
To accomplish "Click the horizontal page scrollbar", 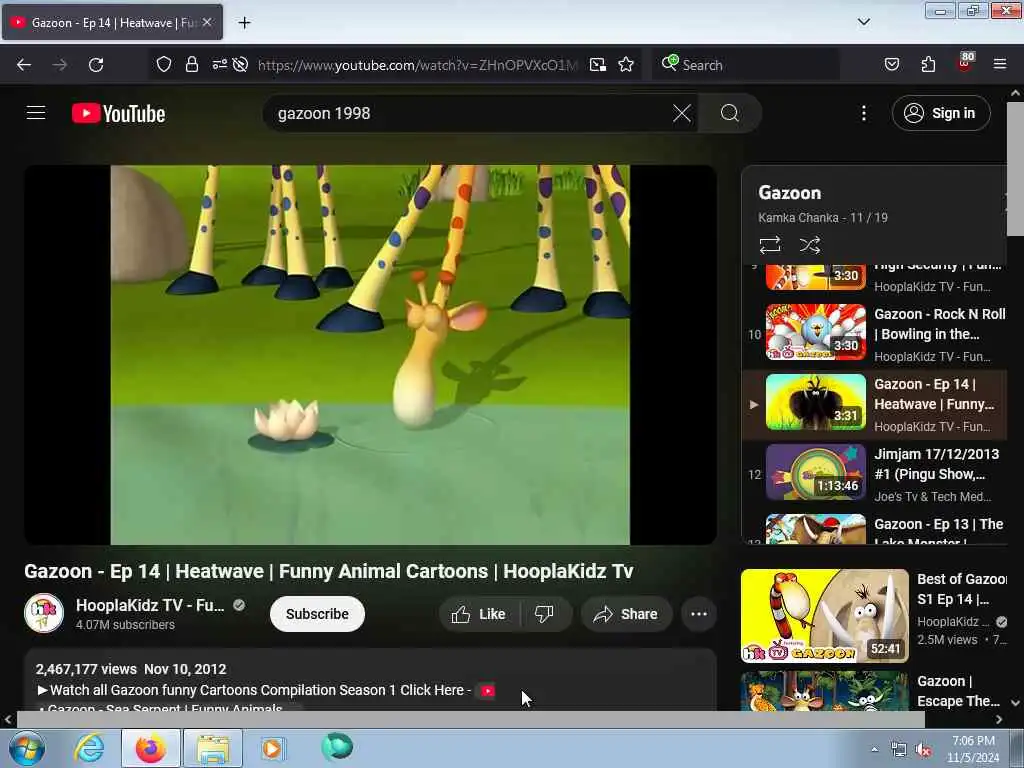I will (x=470, y=720).
